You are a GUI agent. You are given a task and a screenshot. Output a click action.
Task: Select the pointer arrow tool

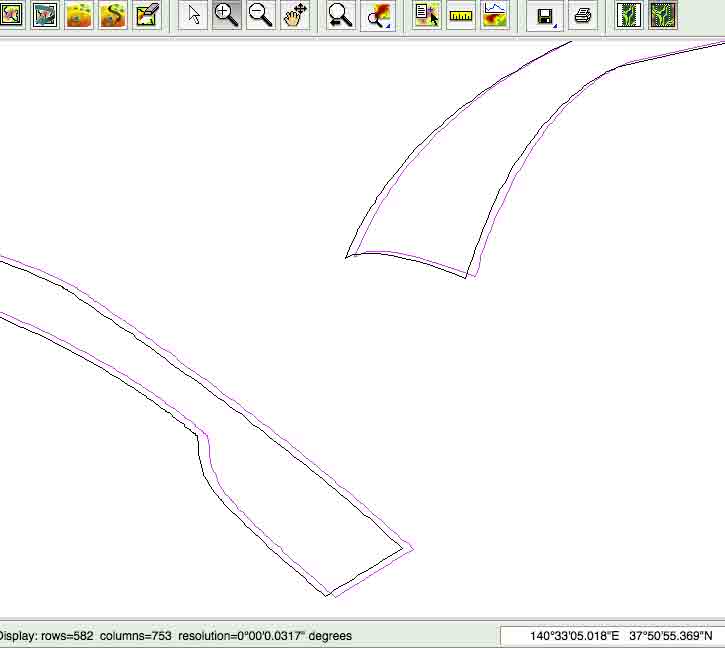point(193,15)
